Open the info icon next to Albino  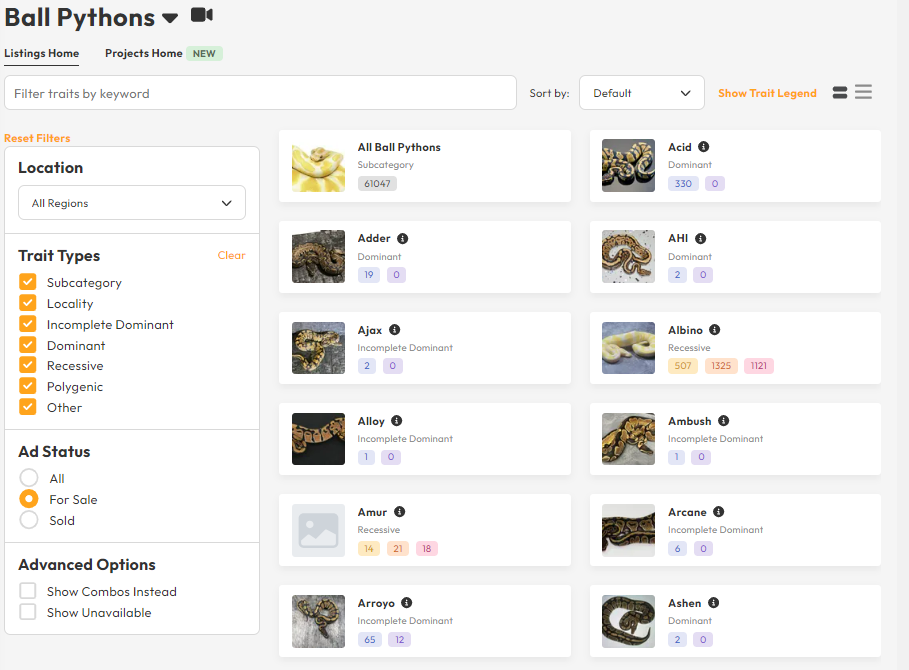(714, 330)
